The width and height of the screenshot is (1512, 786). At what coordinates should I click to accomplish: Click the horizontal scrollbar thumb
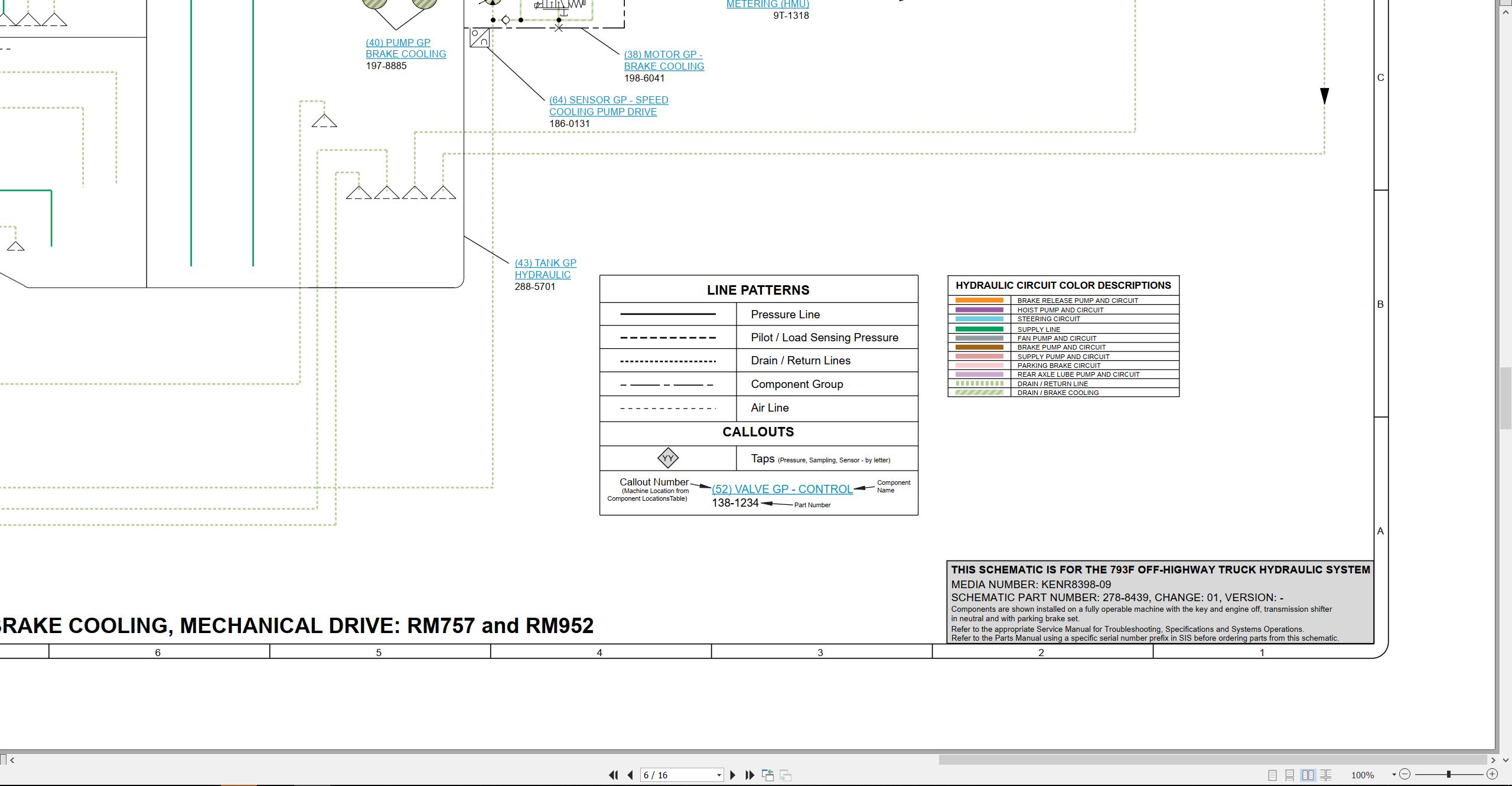(1213, 760)
